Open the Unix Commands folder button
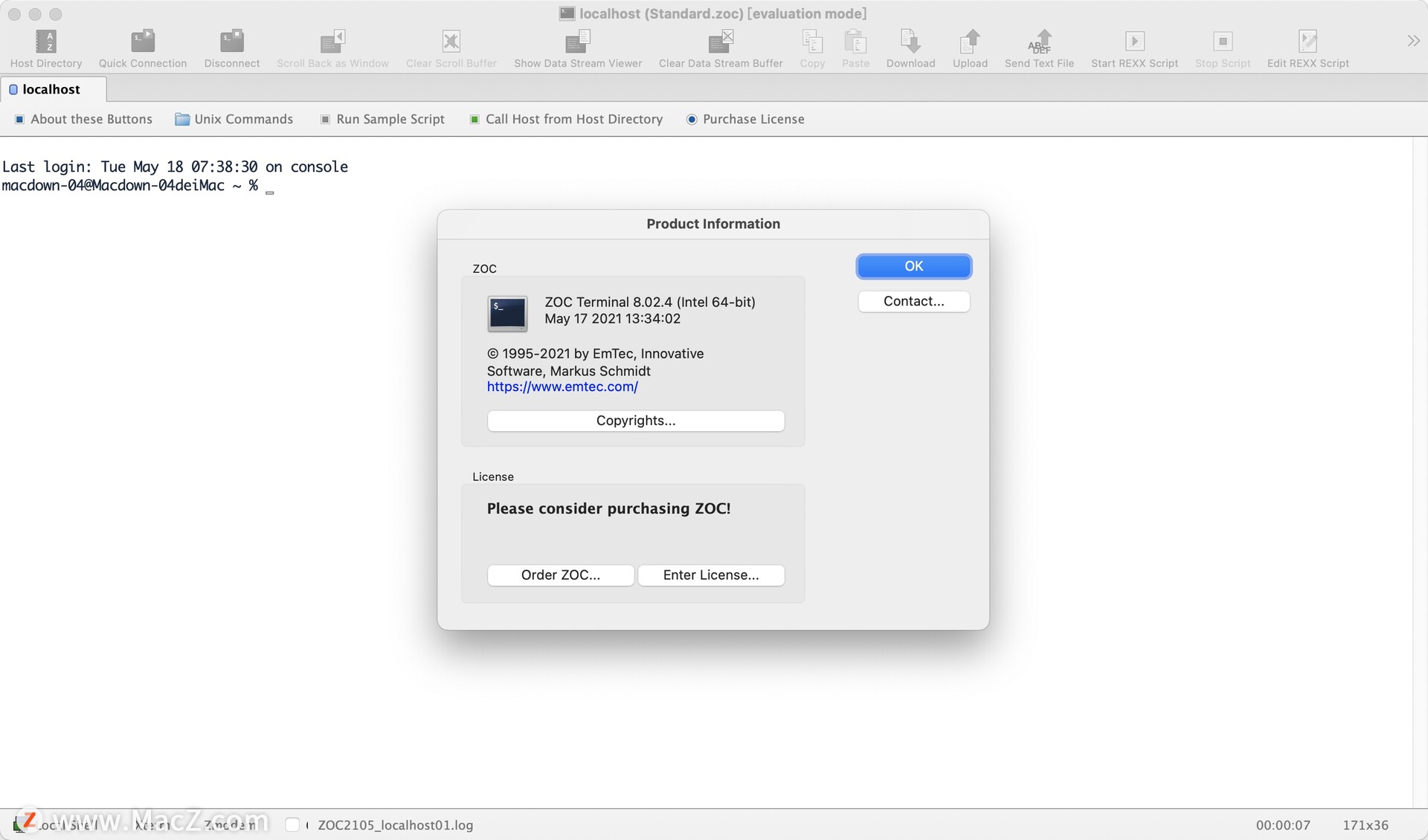Image resolution: width=1428 pixels, height=840 pixels. click(x=234, y=119)
